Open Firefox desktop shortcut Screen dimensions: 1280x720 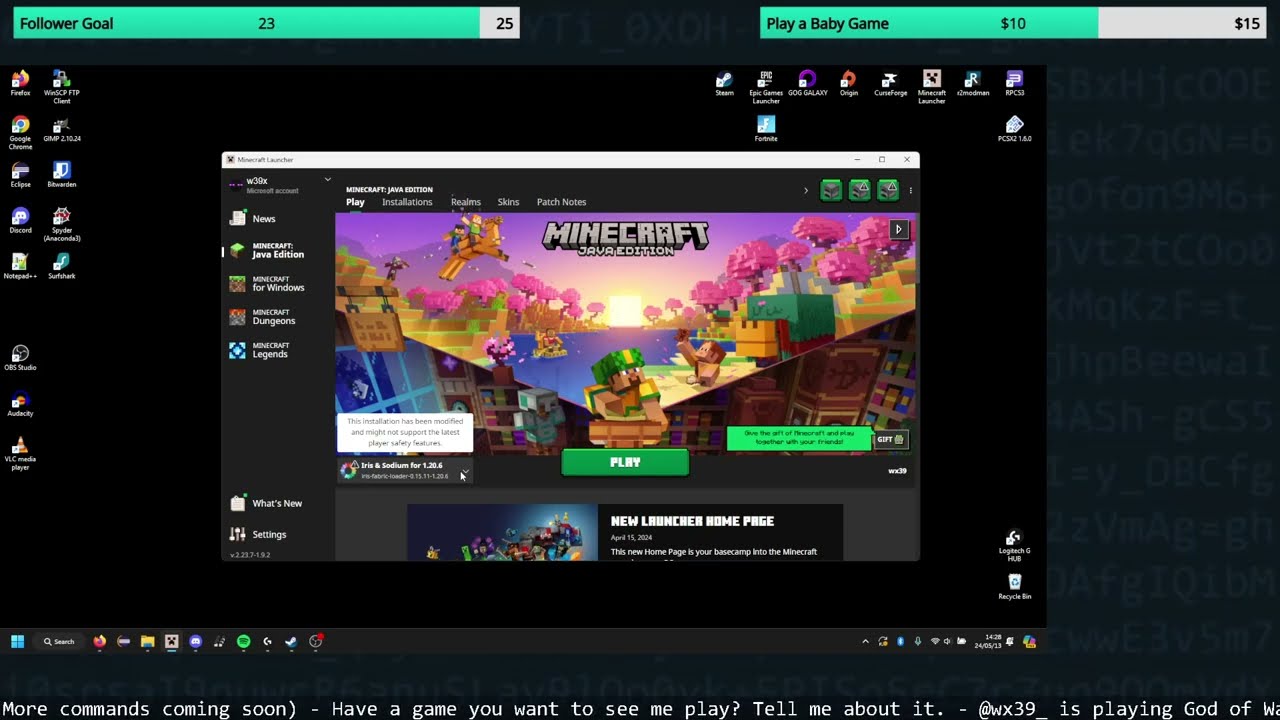coord(20,83)
